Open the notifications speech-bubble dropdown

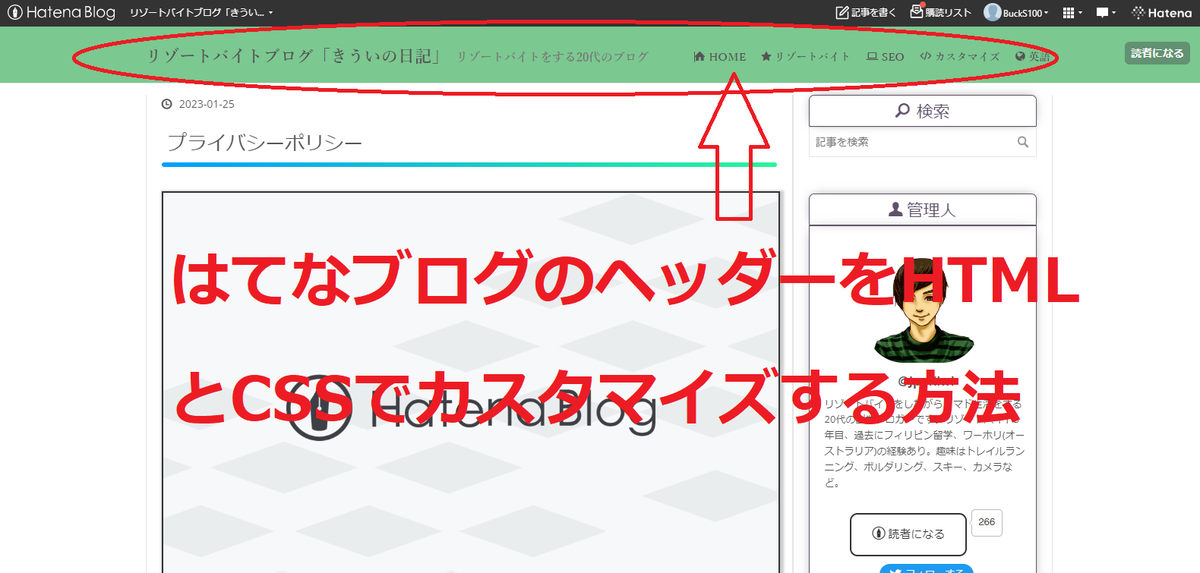click(1106, 13)
